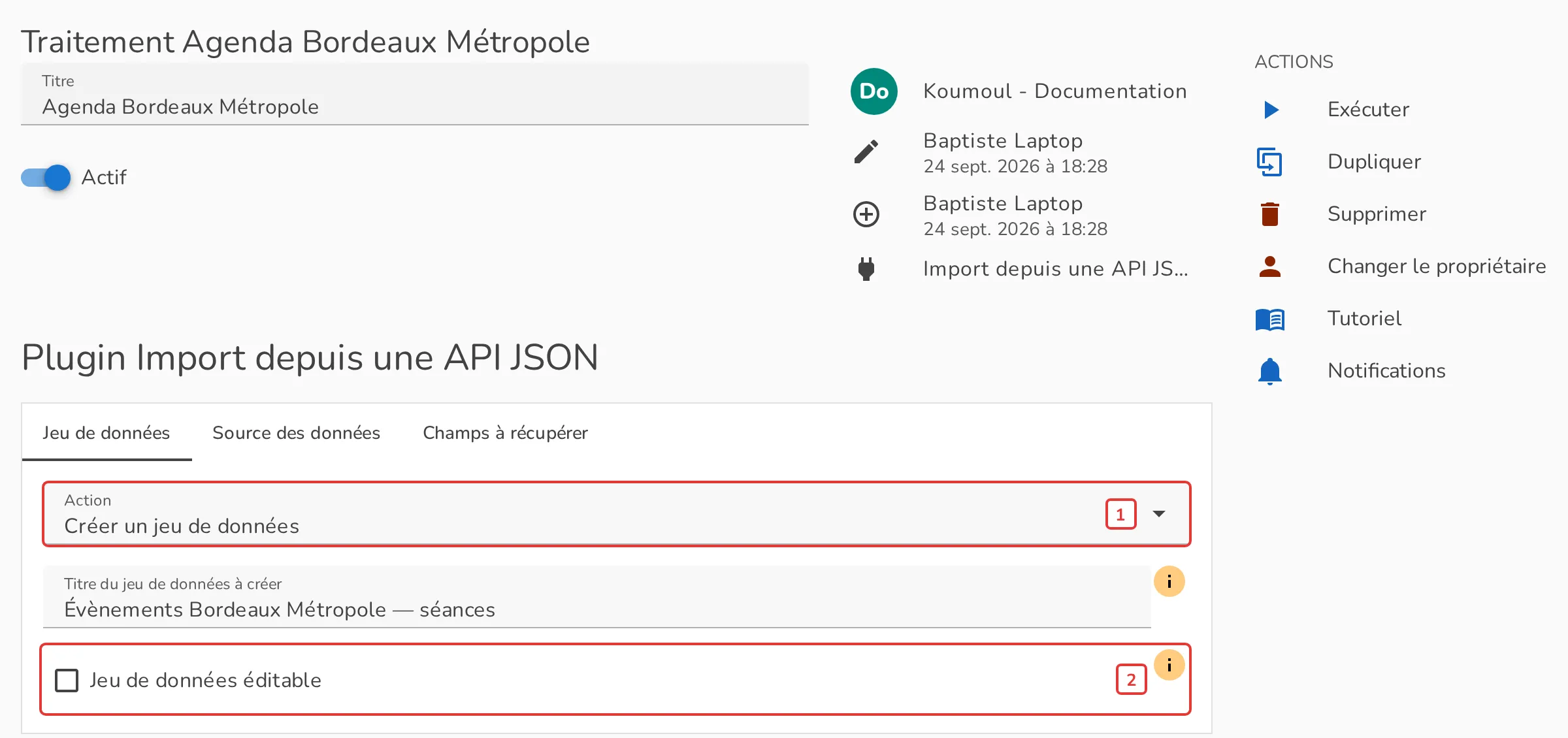Click the Notifications bell icon
The image size is (1568, 738).
tap(1270, 371)
